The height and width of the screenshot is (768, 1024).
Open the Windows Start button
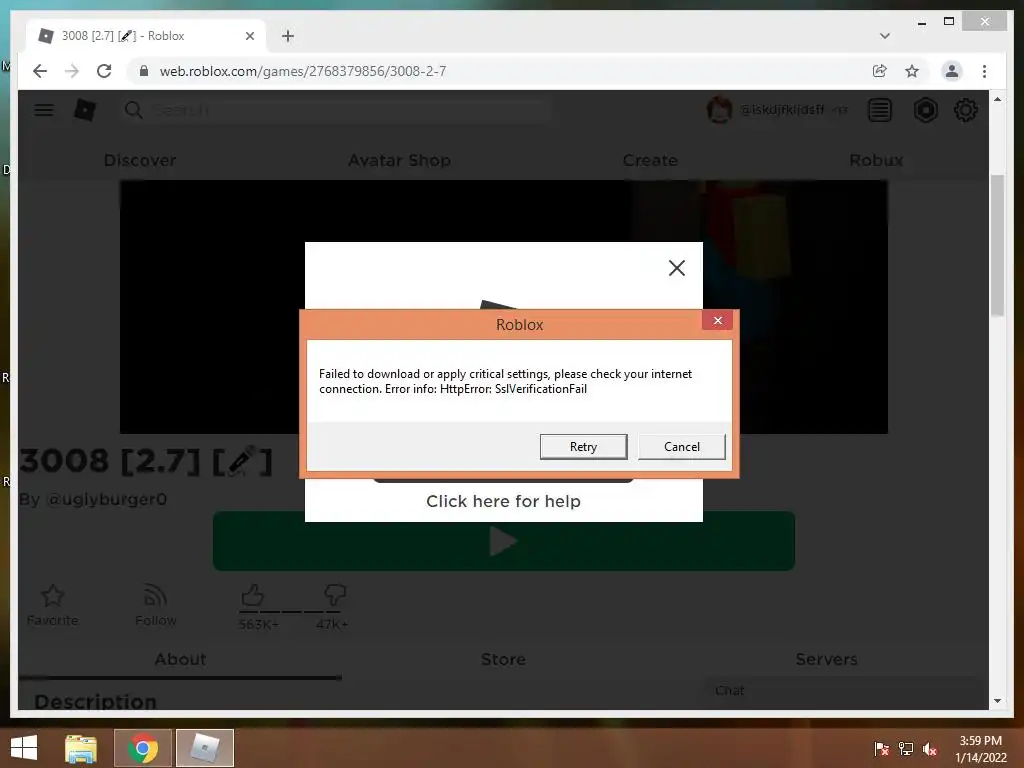tap(24, 748)
